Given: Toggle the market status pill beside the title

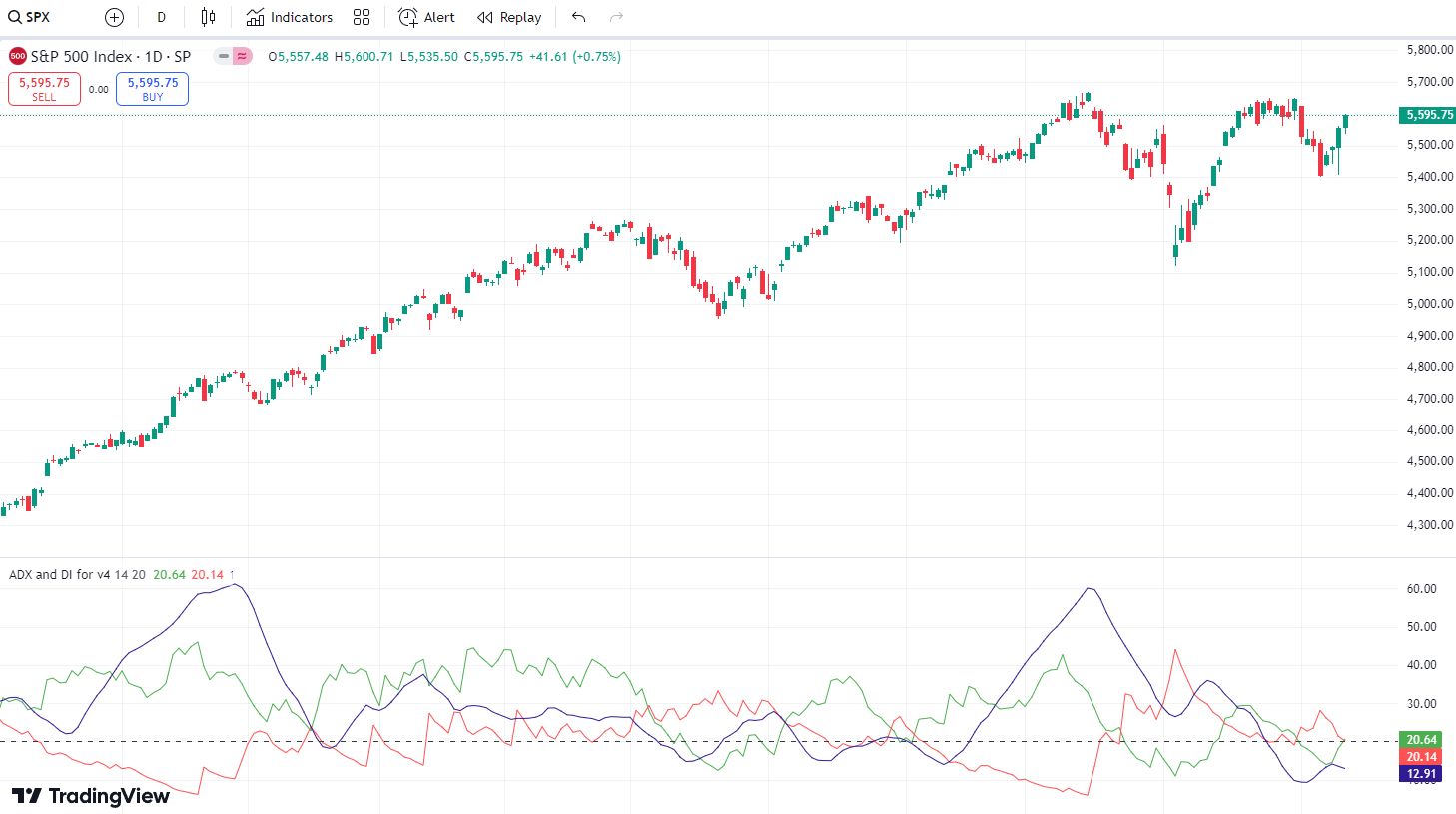Looking at the screenshot, I should point(234,56).
